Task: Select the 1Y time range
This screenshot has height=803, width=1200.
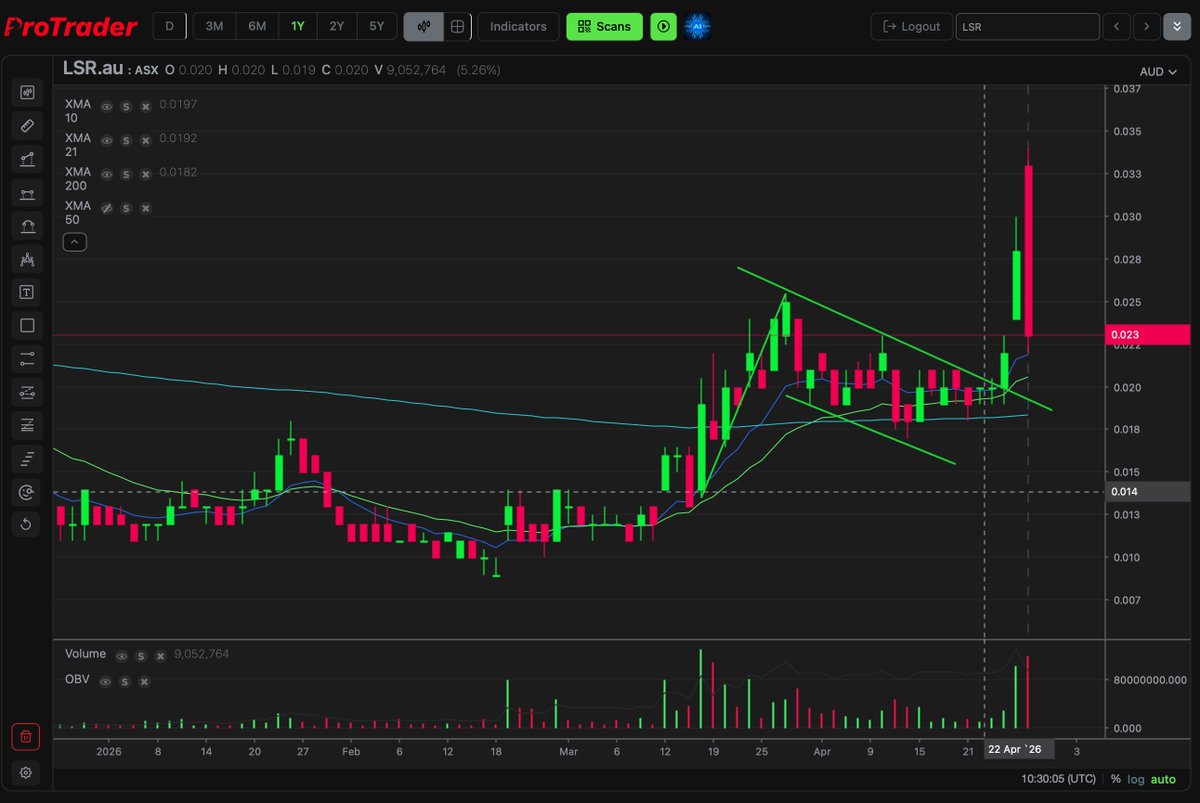Action: click(x=298, y=26)
